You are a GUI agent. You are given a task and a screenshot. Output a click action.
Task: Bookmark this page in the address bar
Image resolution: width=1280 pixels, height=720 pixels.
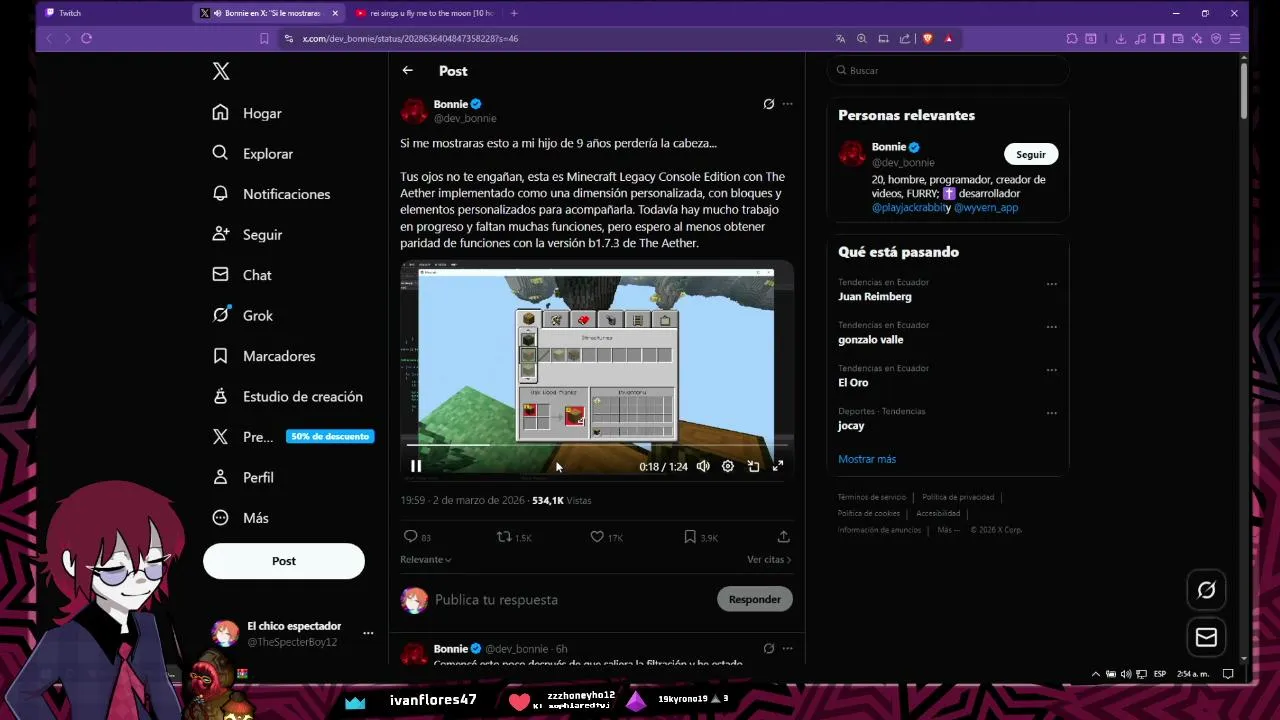tap(264, 38)
